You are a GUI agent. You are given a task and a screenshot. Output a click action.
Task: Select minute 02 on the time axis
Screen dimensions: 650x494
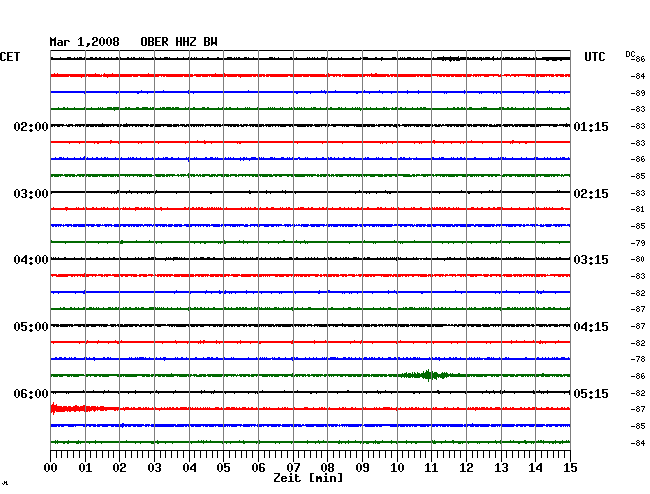click(x=119, y=467)
